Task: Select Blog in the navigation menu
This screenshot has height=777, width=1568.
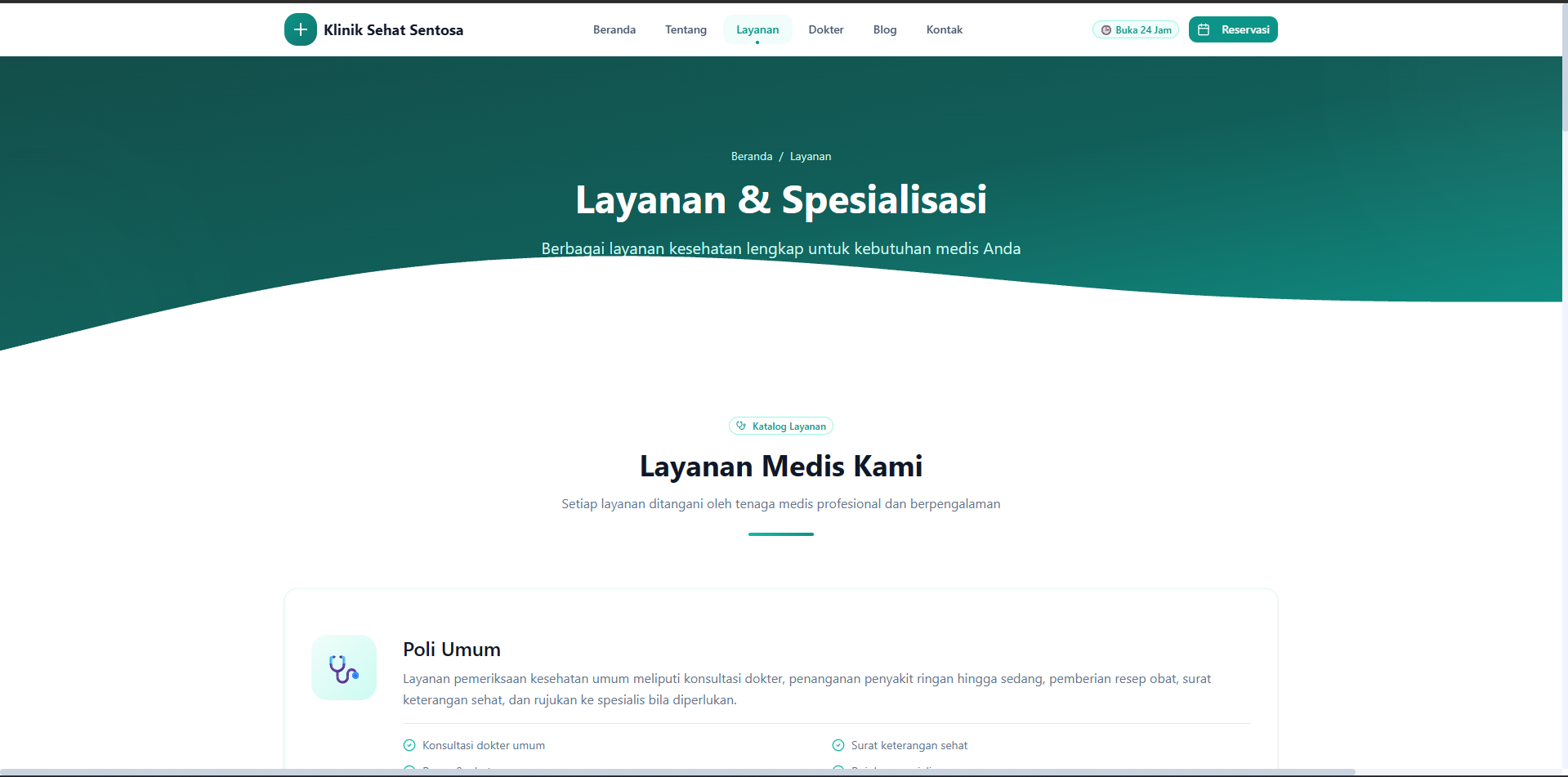Action: click(884, 29)
